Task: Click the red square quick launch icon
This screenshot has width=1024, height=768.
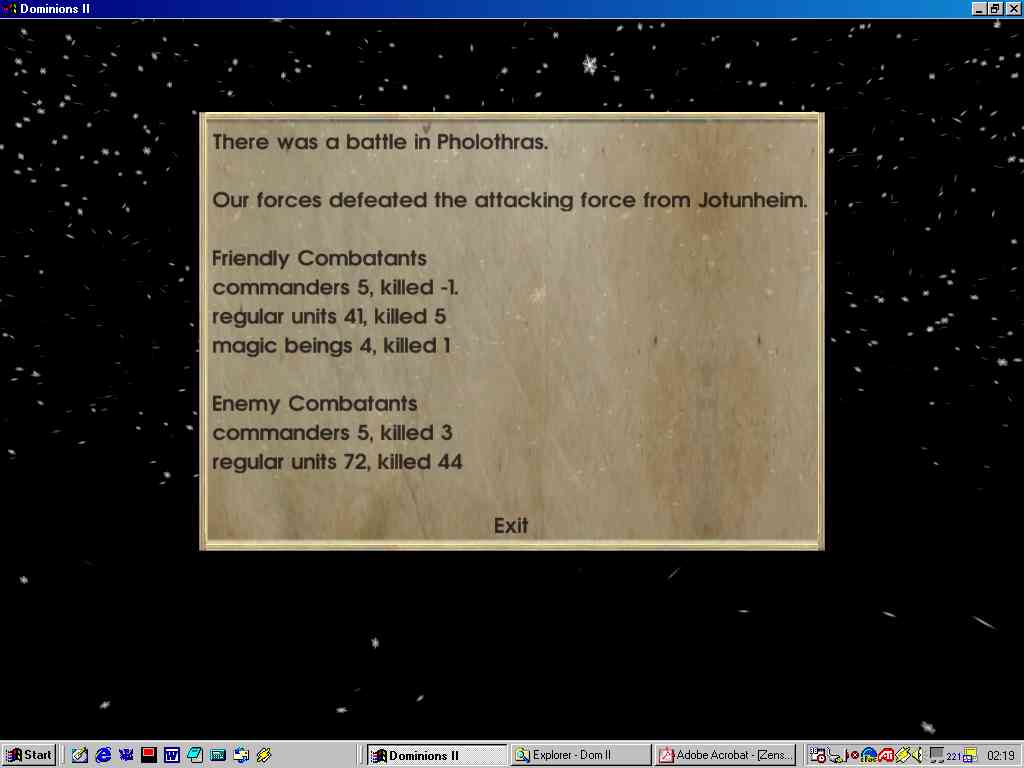Action: point(149,755)
